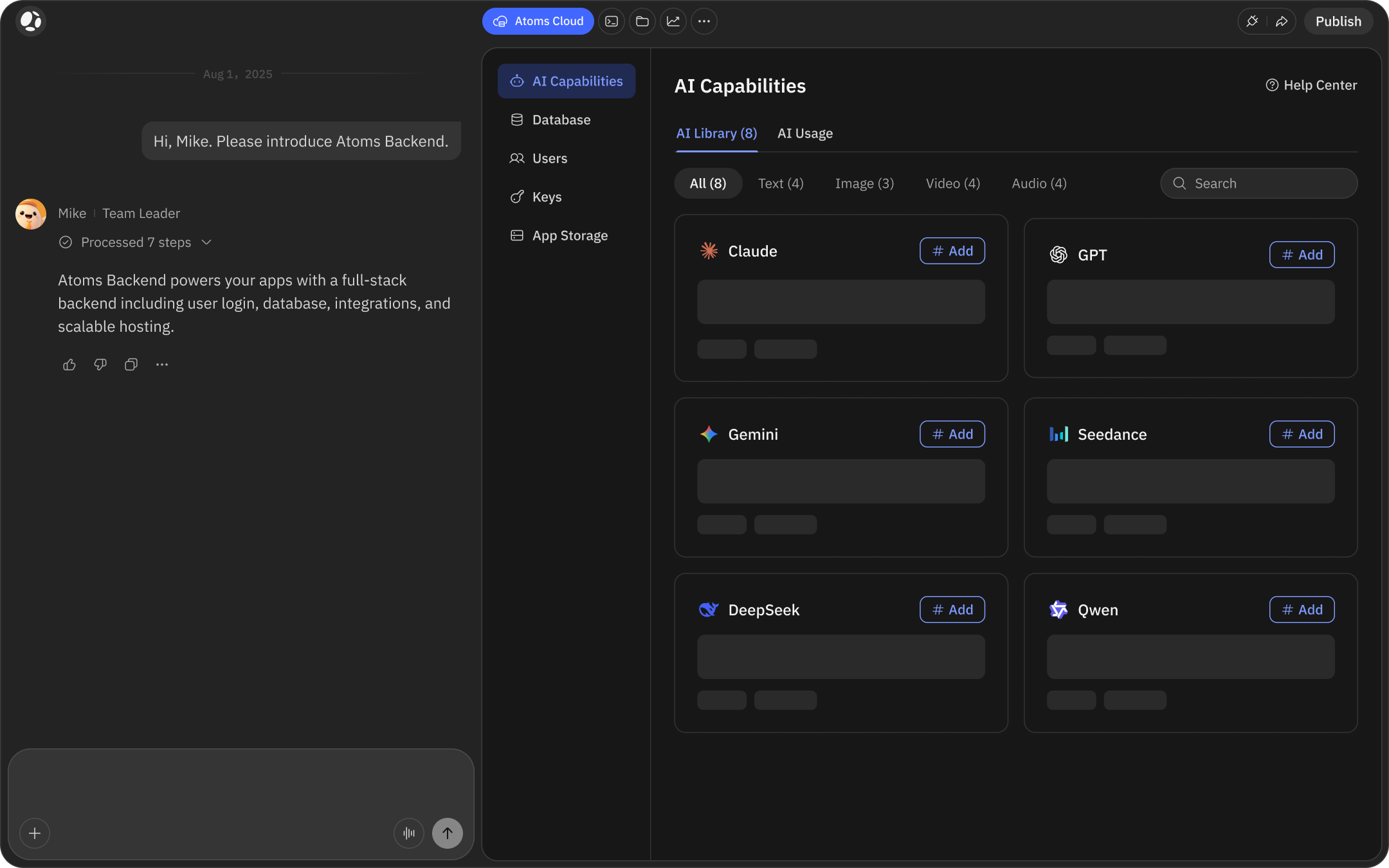Click the Seedance card title text
This screenshot has width=1389, height=868.
1112,434
